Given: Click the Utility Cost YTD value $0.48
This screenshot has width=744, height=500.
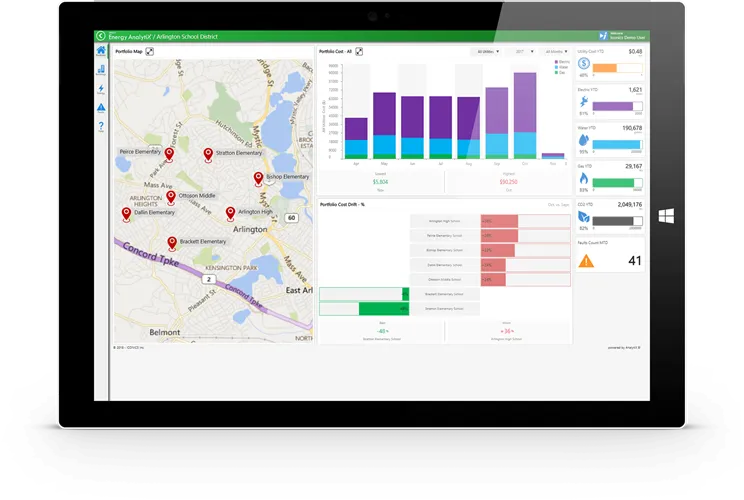Looking at the screenshot, I should click(635, 51).
